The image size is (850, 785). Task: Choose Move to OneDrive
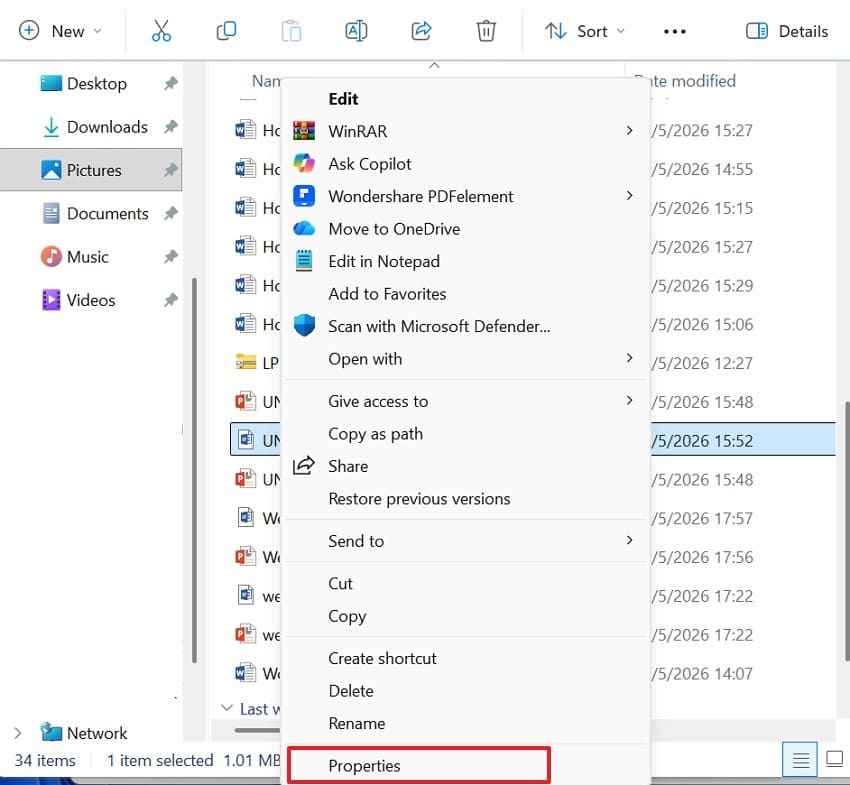tap(466, 229)
